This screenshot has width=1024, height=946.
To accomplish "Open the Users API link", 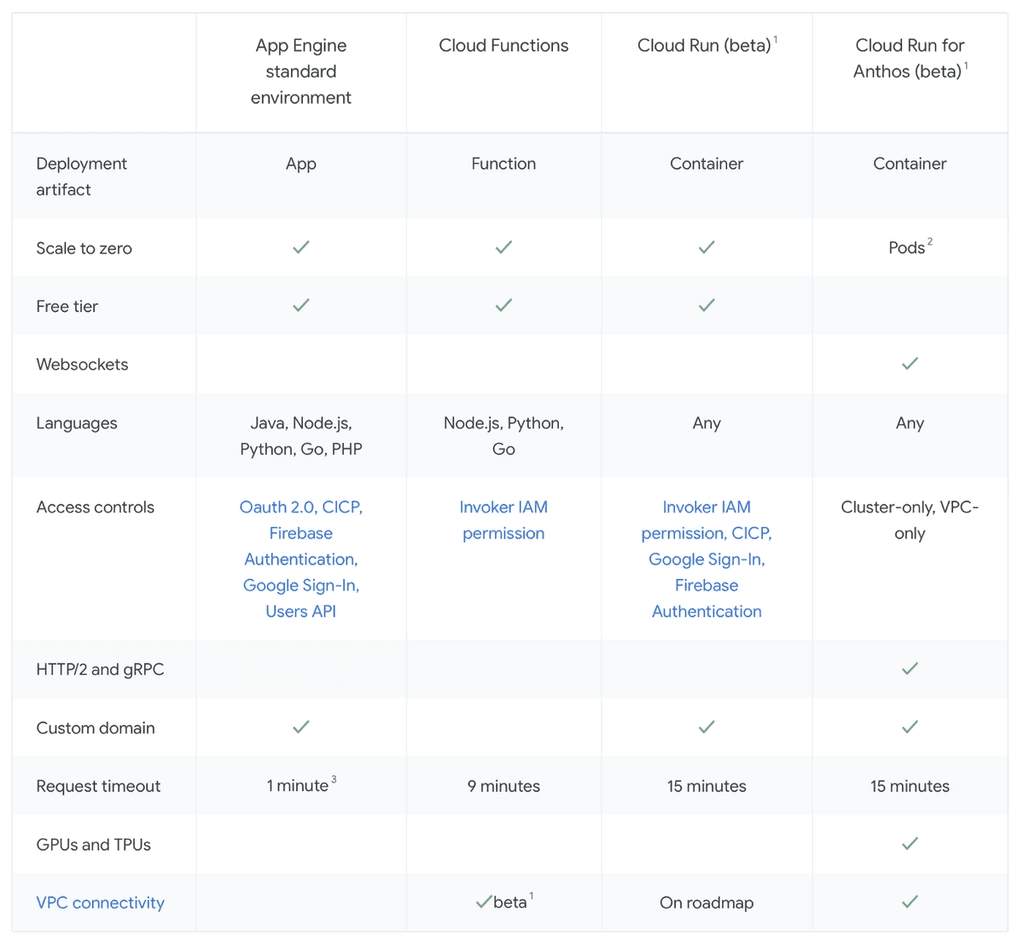I will (301, 611).
